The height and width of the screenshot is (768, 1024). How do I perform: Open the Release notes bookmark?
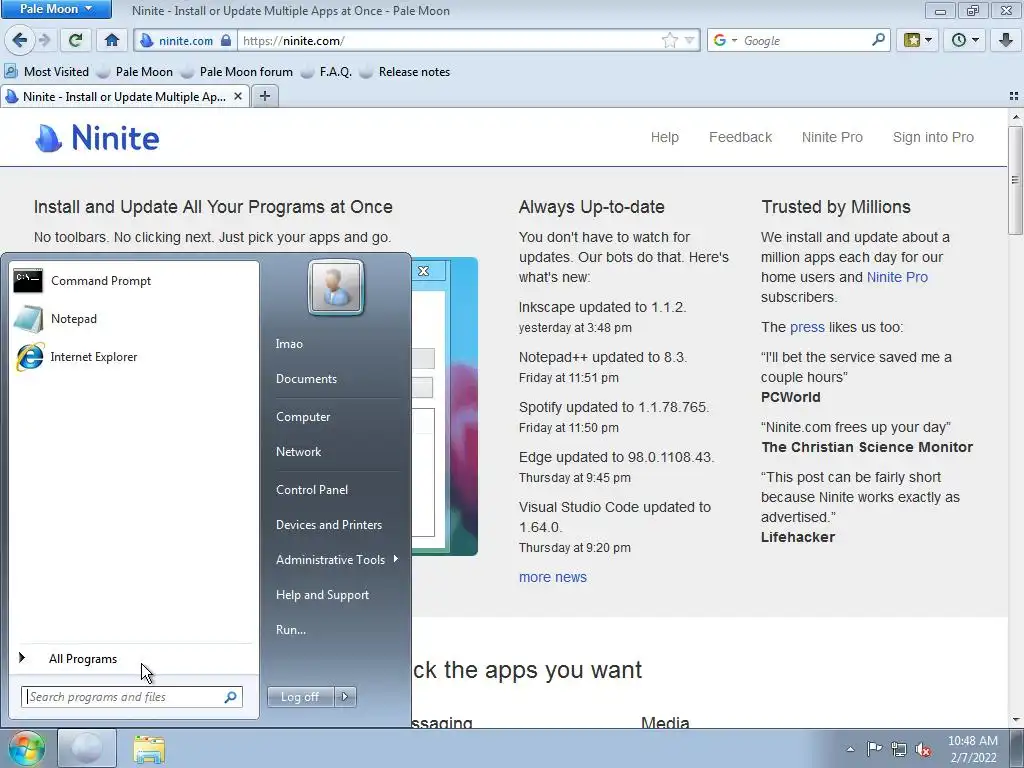(x=405, y=72)
